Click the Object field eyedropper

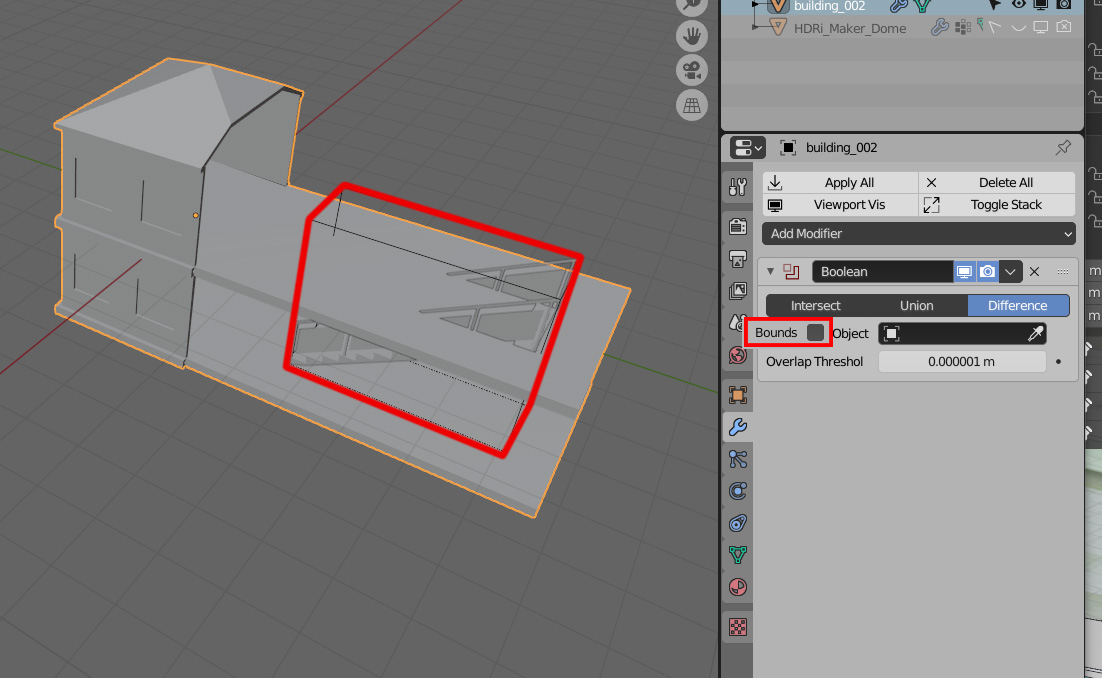pyautogui.click(x=1035, y=334)
